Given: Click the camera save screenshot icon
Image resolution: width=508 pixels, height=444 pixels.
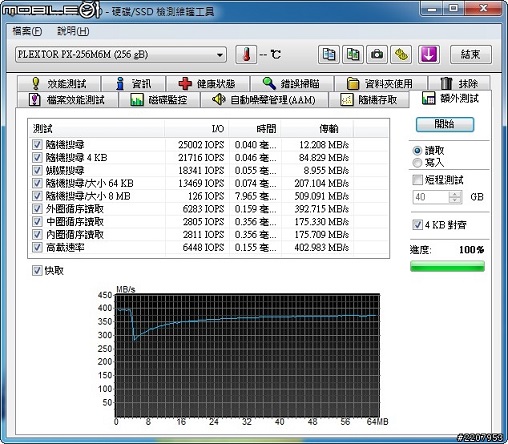Looking at the screenshot, I should tap(377, 54).
